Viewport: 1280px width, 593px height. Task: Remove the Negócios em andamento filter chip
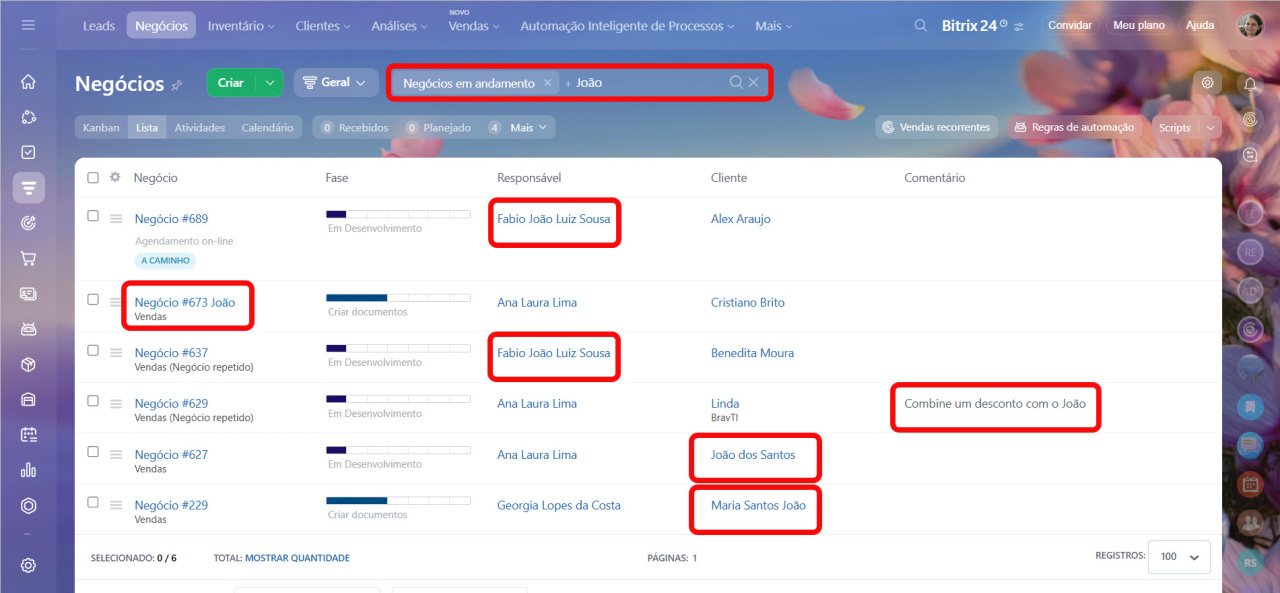pyautogui.click(x=547, y=83)
